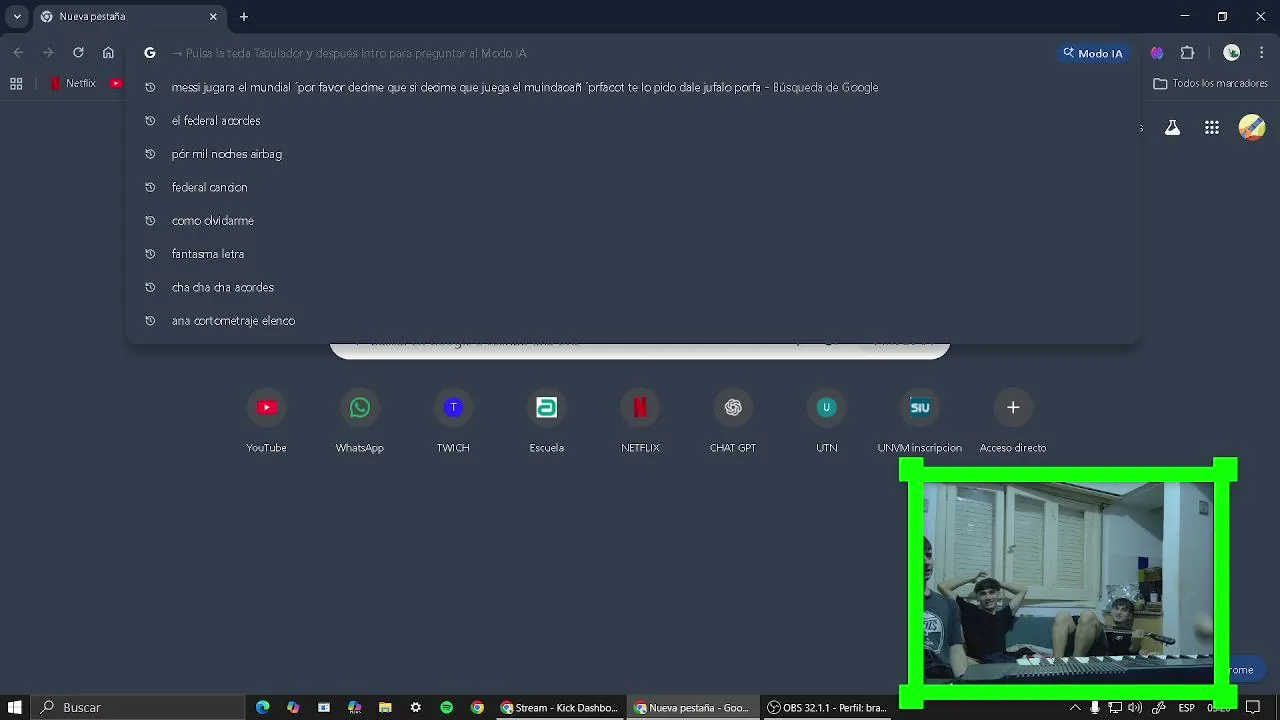Open File Explorer folder in taskbar
Screen dimensions: 1280x720
[x=385, y=707]
